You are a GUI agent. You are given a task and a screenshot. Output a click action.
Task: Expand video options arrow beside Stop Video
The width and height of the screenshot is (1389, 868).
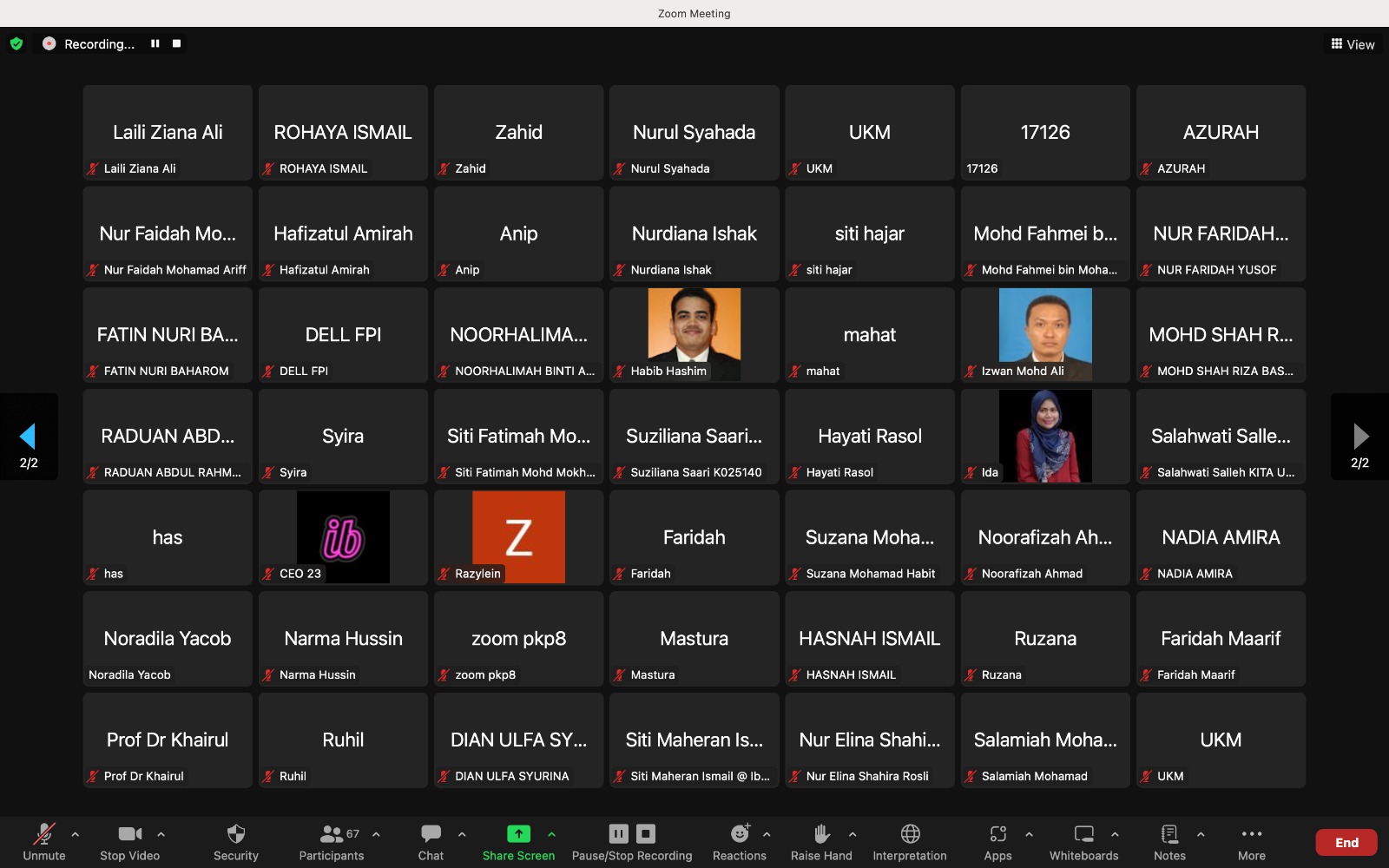coord(161,834)
